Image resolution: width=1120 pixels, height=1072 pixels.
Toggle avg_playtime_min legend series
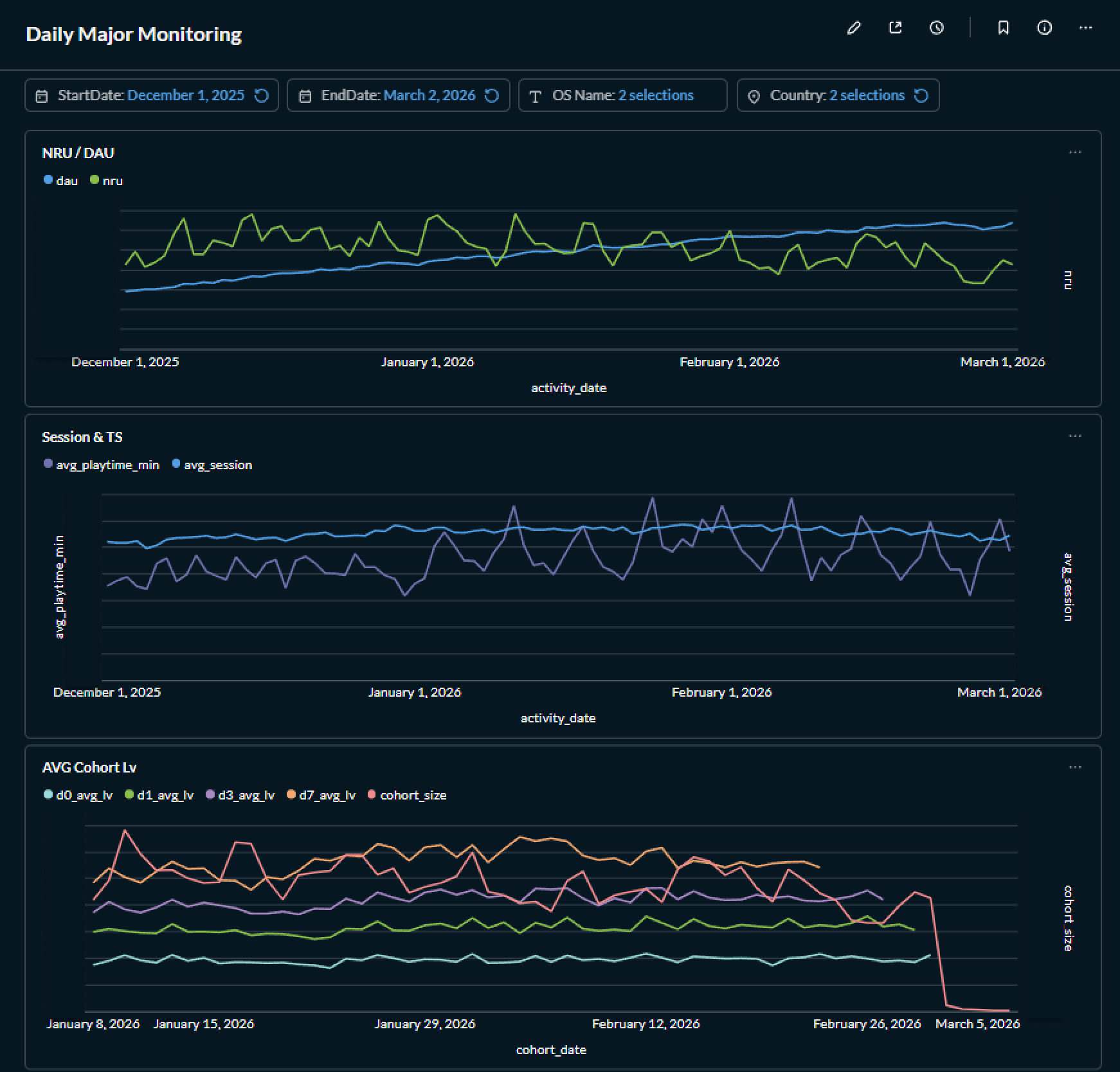(102, 465)
